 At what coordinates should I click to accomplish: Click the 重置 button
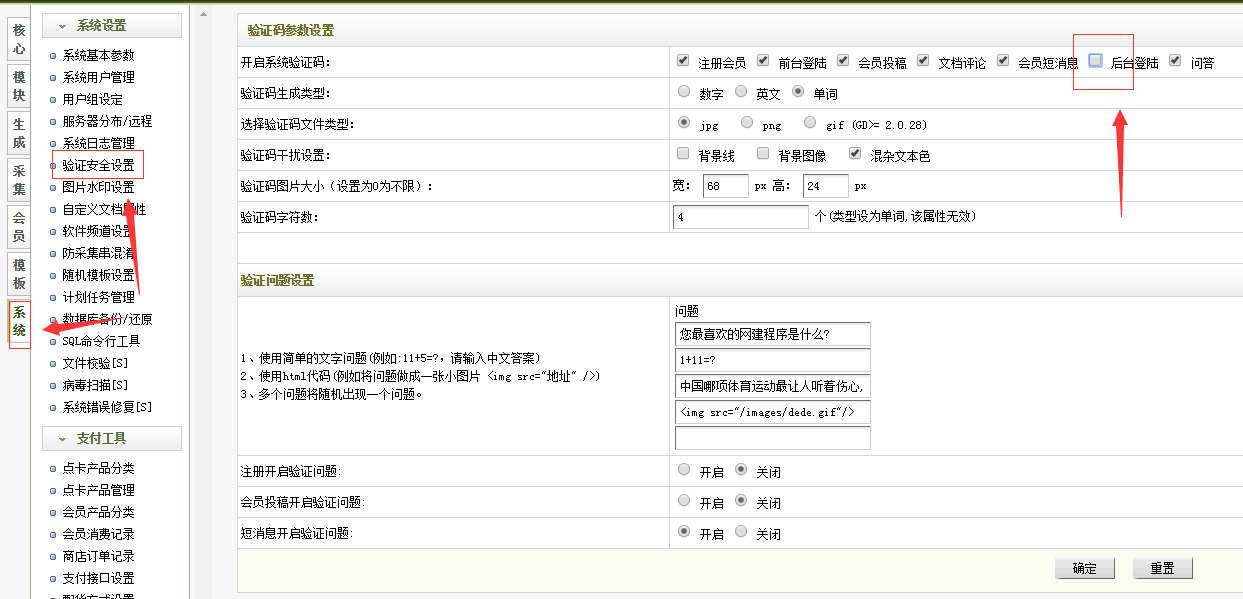1162,568
